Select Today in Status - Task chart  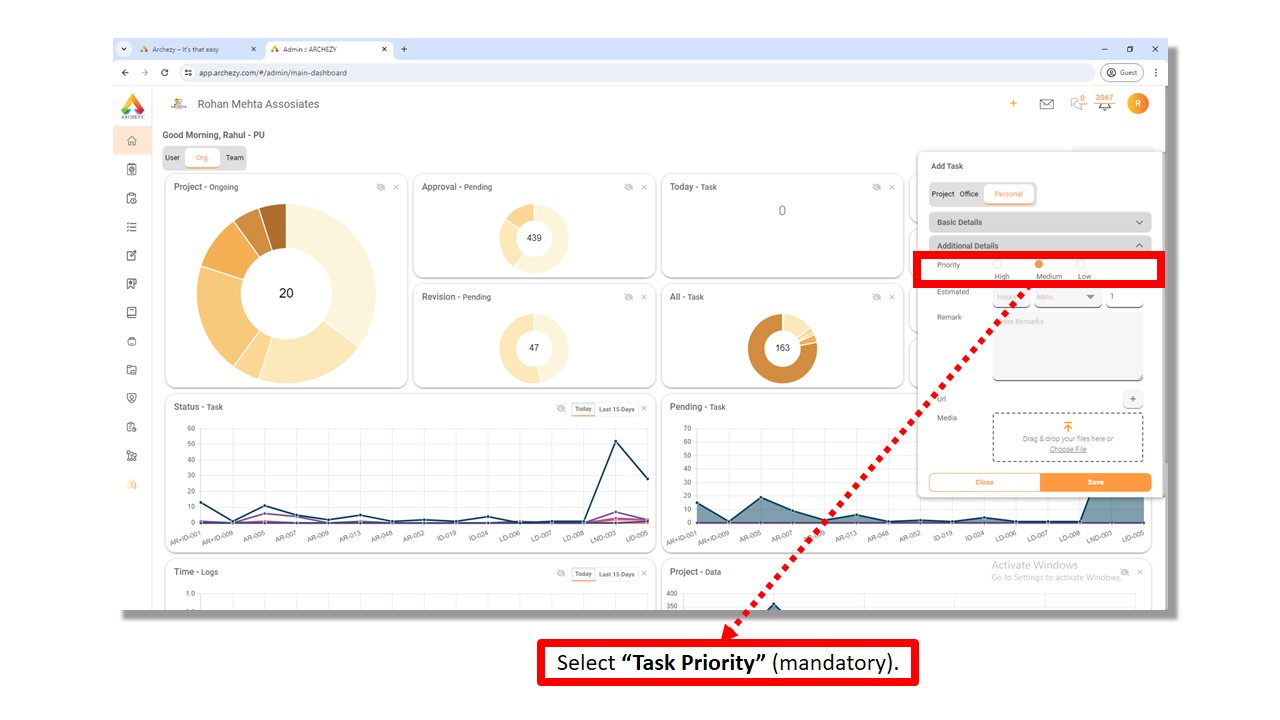(583, 409)
